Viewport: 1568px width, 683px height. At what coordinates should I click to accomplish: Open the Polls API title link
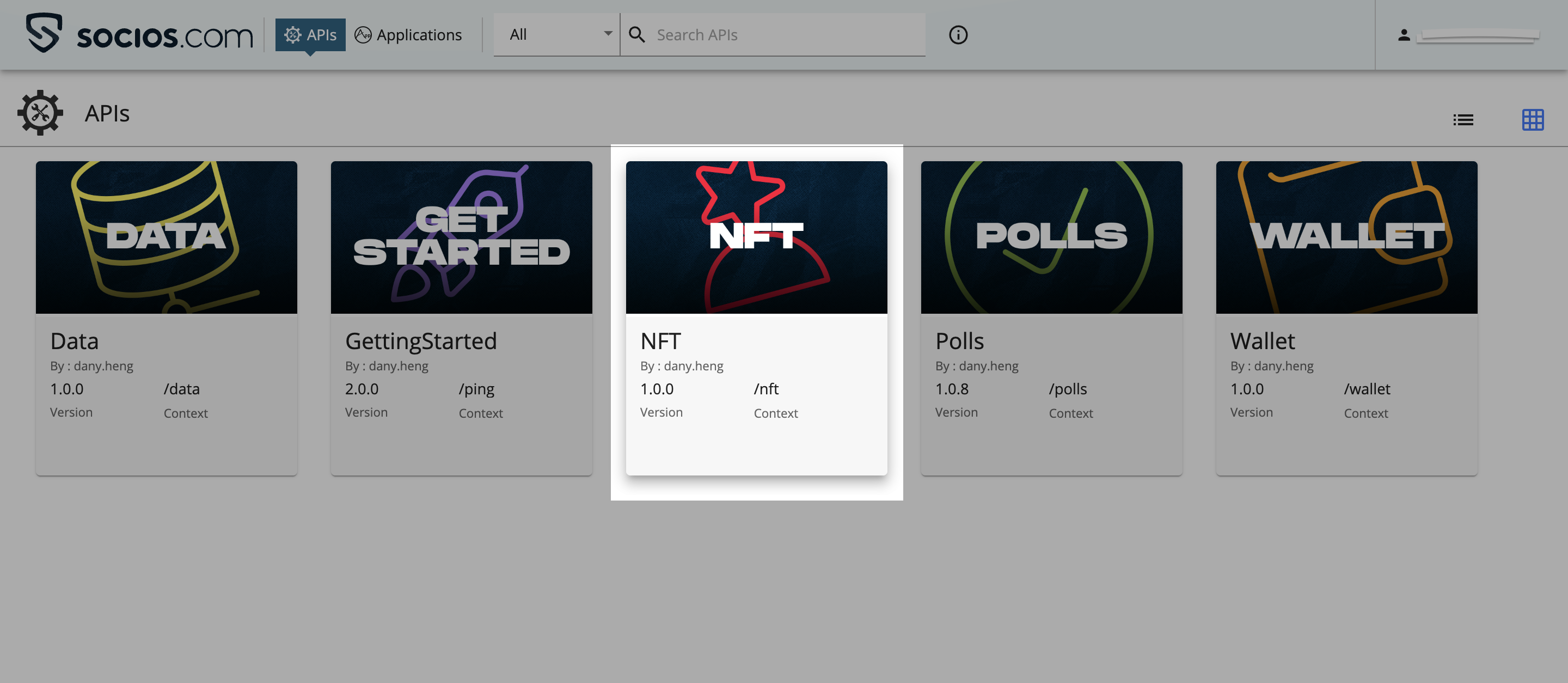point(959,341)
